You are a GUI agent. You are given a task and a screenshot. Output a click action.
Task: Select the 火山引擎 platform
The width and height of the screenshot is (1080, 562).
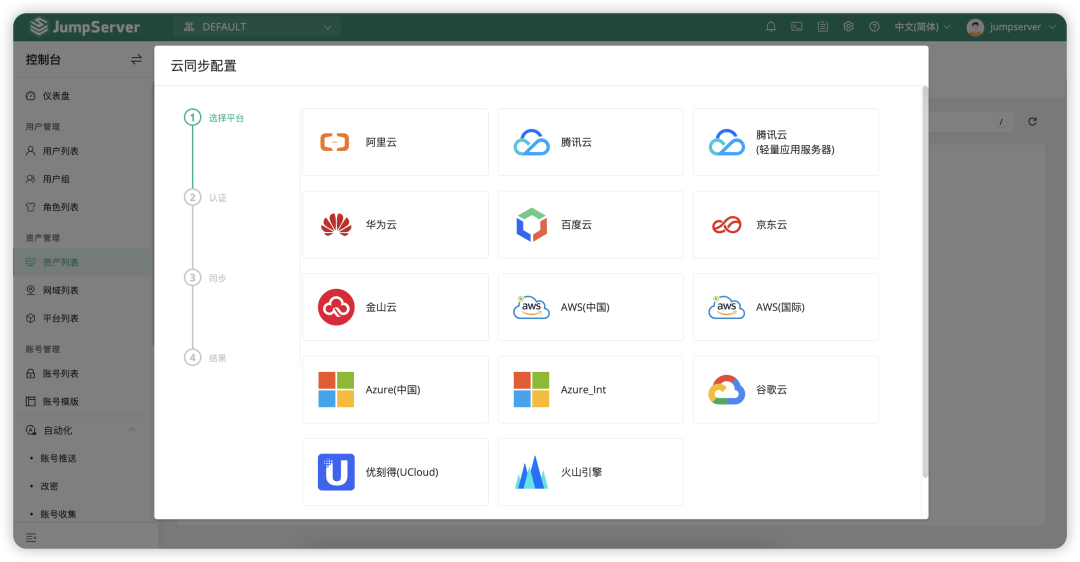[590, 472]
